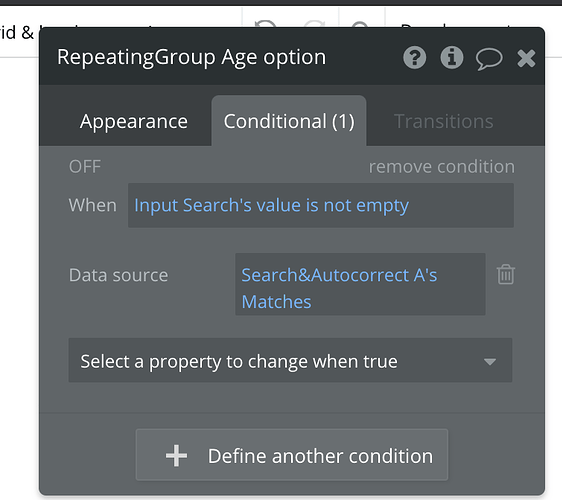The height and width of the screenshot is (500, 562).
Task: Close the RepeatingGroup Age option panel
Action: pyautogui.click(x=526, y=58)
